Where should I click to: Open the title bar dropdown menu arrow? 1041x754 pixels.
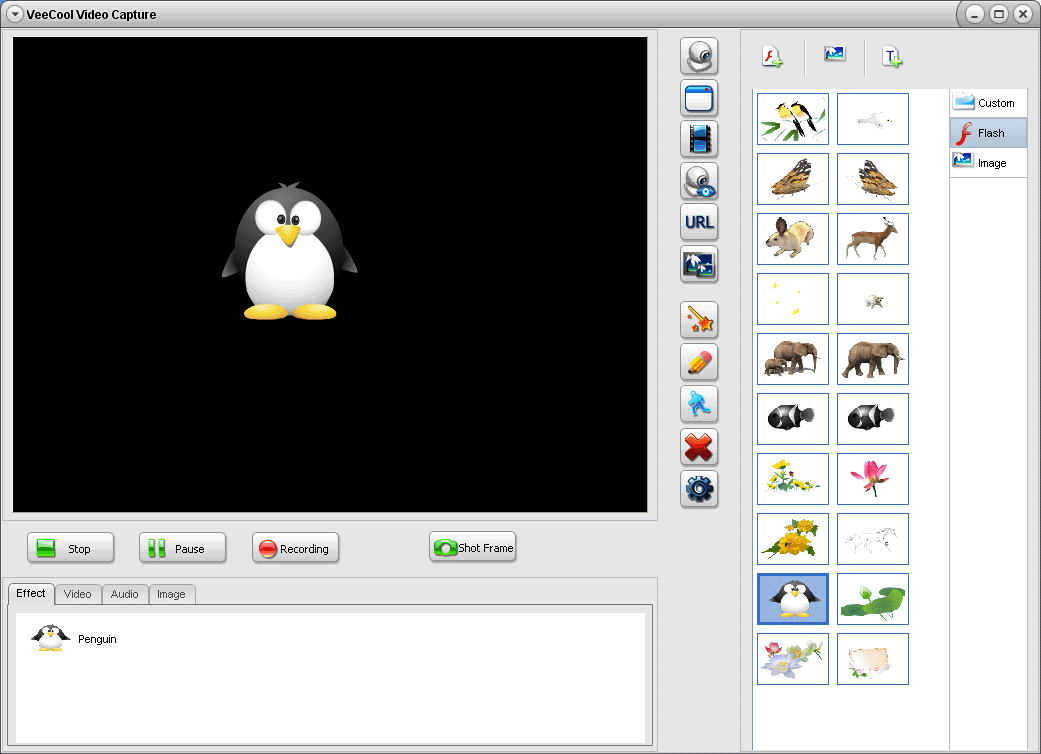tap(15, 14)
